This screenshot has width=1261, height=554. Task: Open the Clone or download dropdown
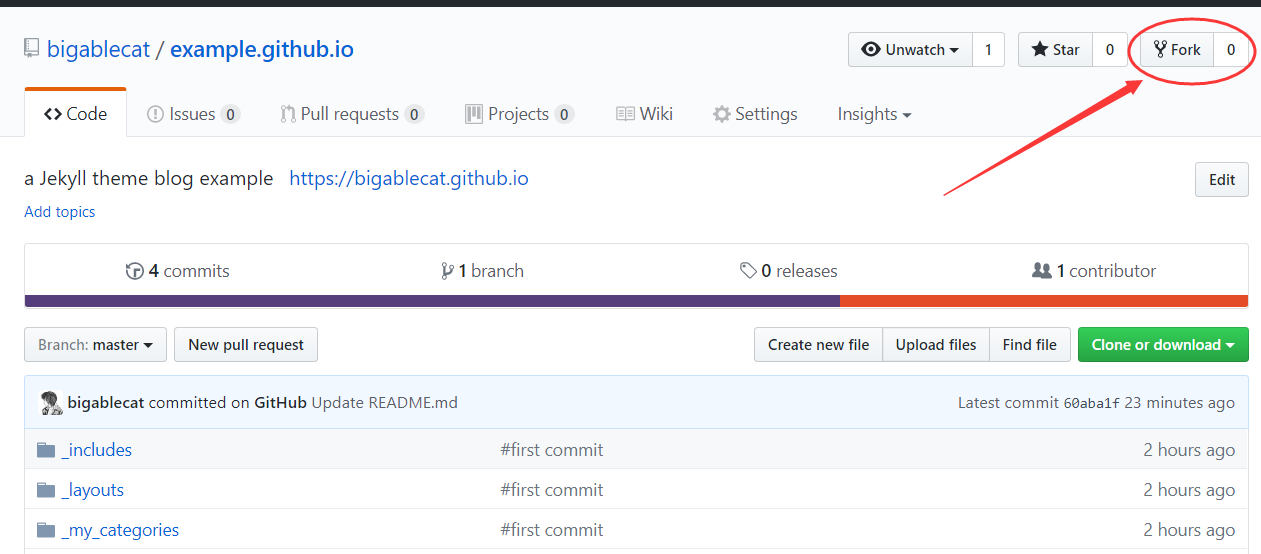(x=1163, y=345)
